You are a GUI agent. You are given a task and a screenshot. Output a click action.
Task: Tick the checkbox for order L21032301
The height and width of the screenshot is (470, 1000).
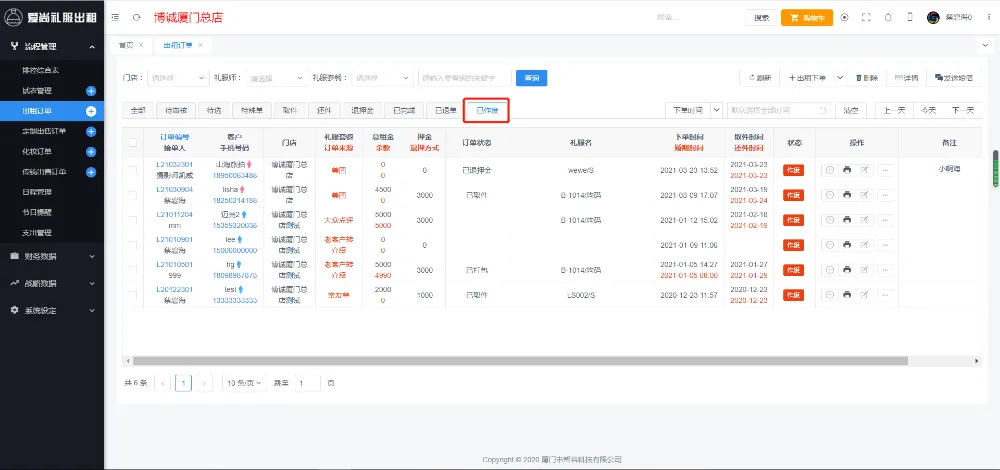coord(133,170)
